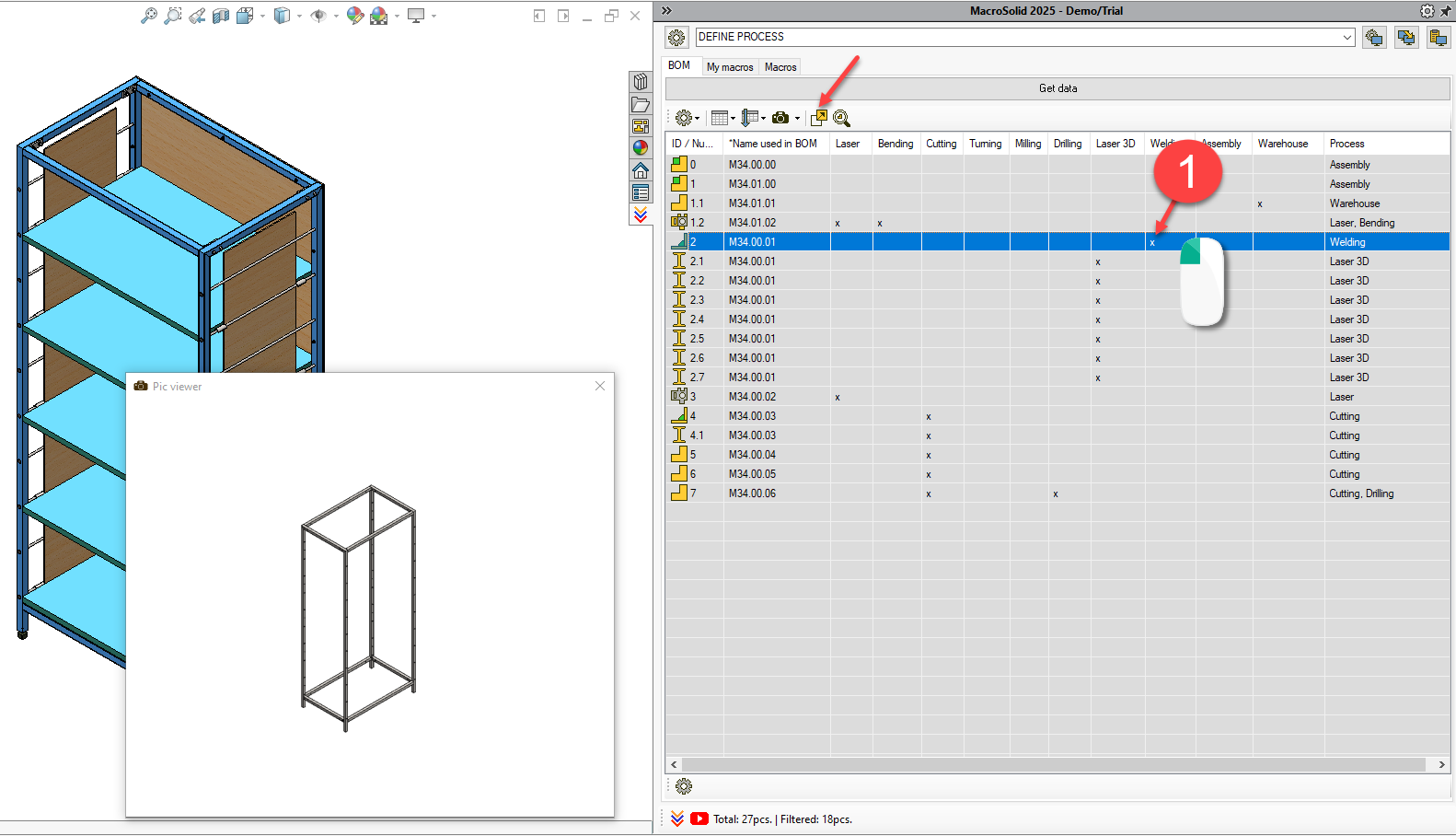This screenshot has width=1456, height=836.
Task: Expand the Hide/Show Items dropdown arrow
Action: click(336, 16)
